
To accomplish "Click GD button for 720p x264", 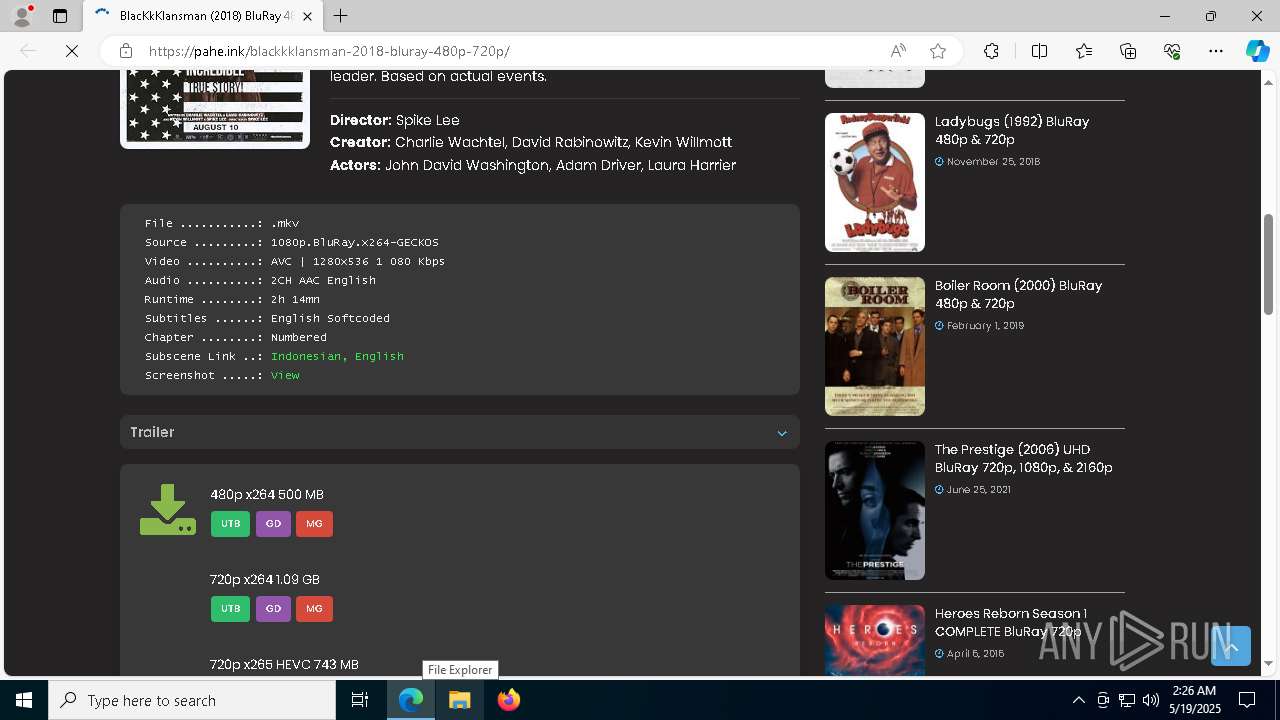I will [x=273, y=609].
